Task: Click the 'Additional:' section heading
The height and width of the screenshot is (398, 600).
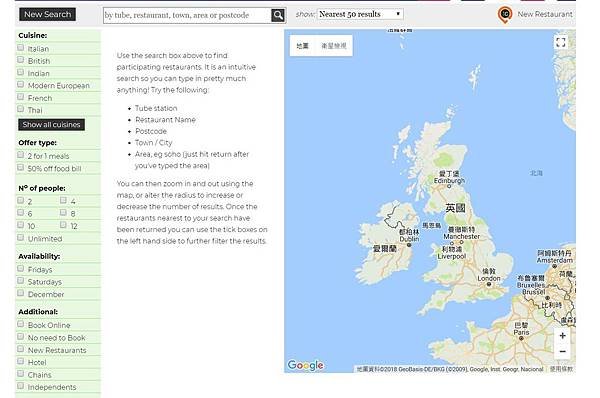Action: 38,312
